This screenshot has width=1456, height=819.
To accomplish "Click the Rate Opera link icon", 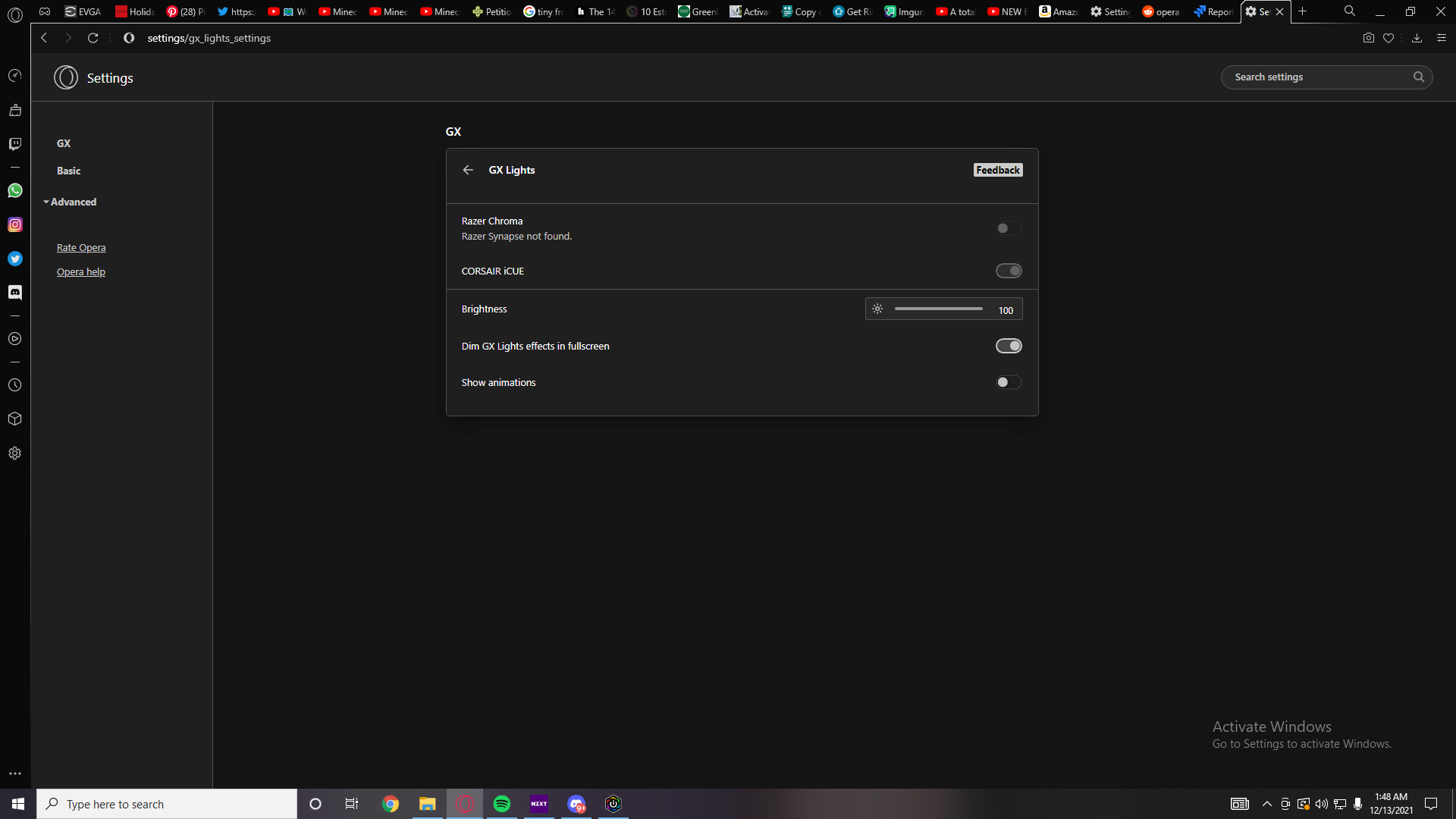I will coord(81,247).
